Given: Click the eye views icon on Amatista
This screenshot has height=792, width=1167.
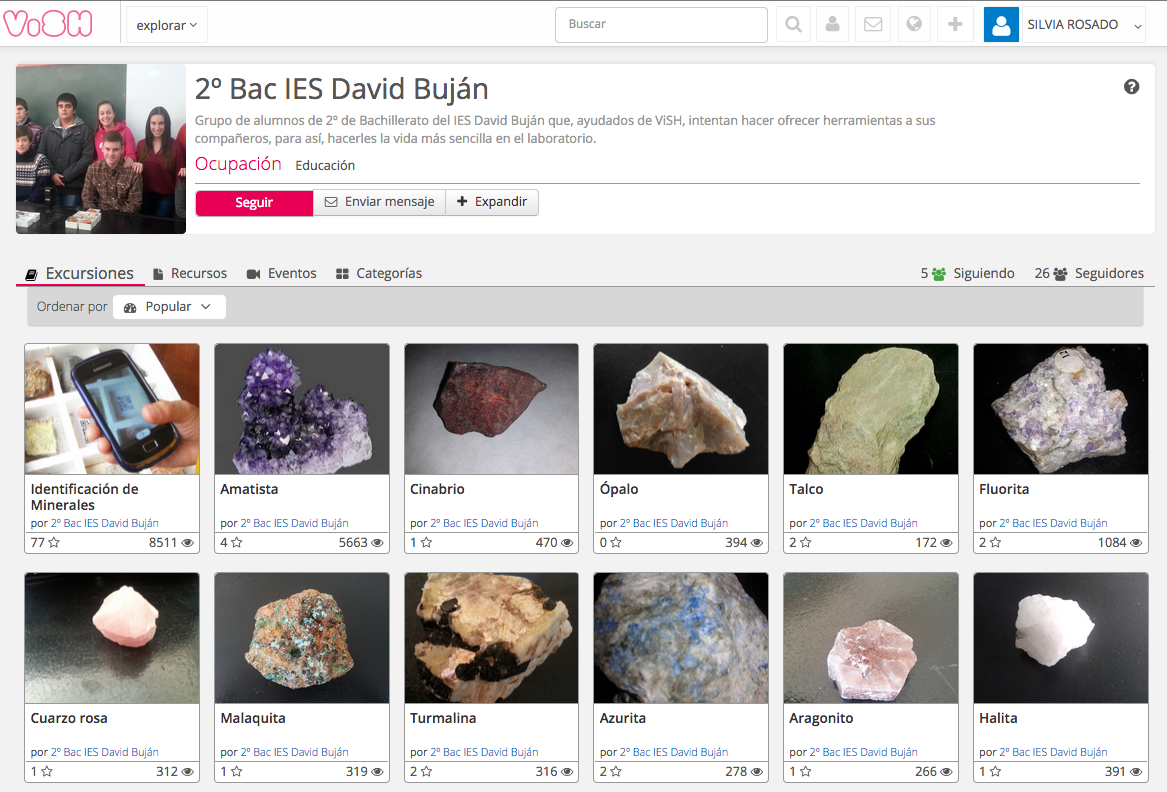Looking at the screenshot, I should 377,543.
